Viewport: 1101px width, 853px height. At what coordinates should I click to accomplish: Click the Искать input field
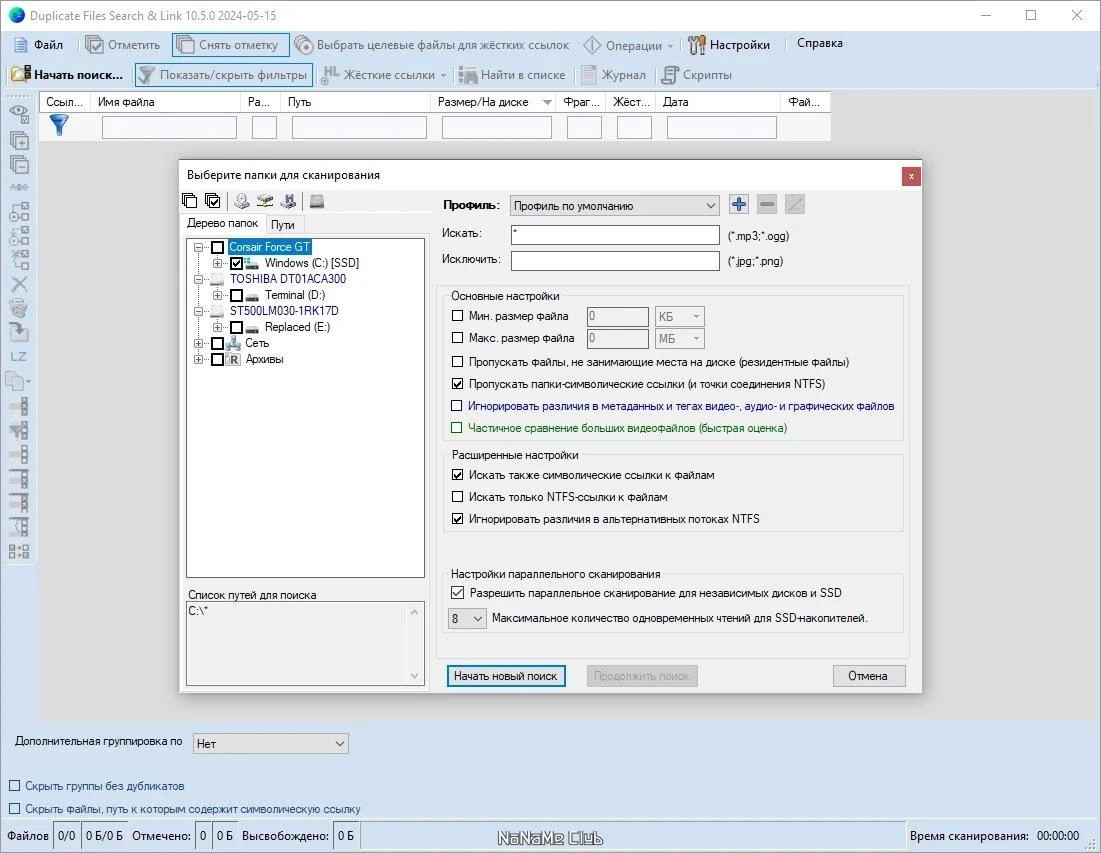pyautogui.click(x=615, y=234)
